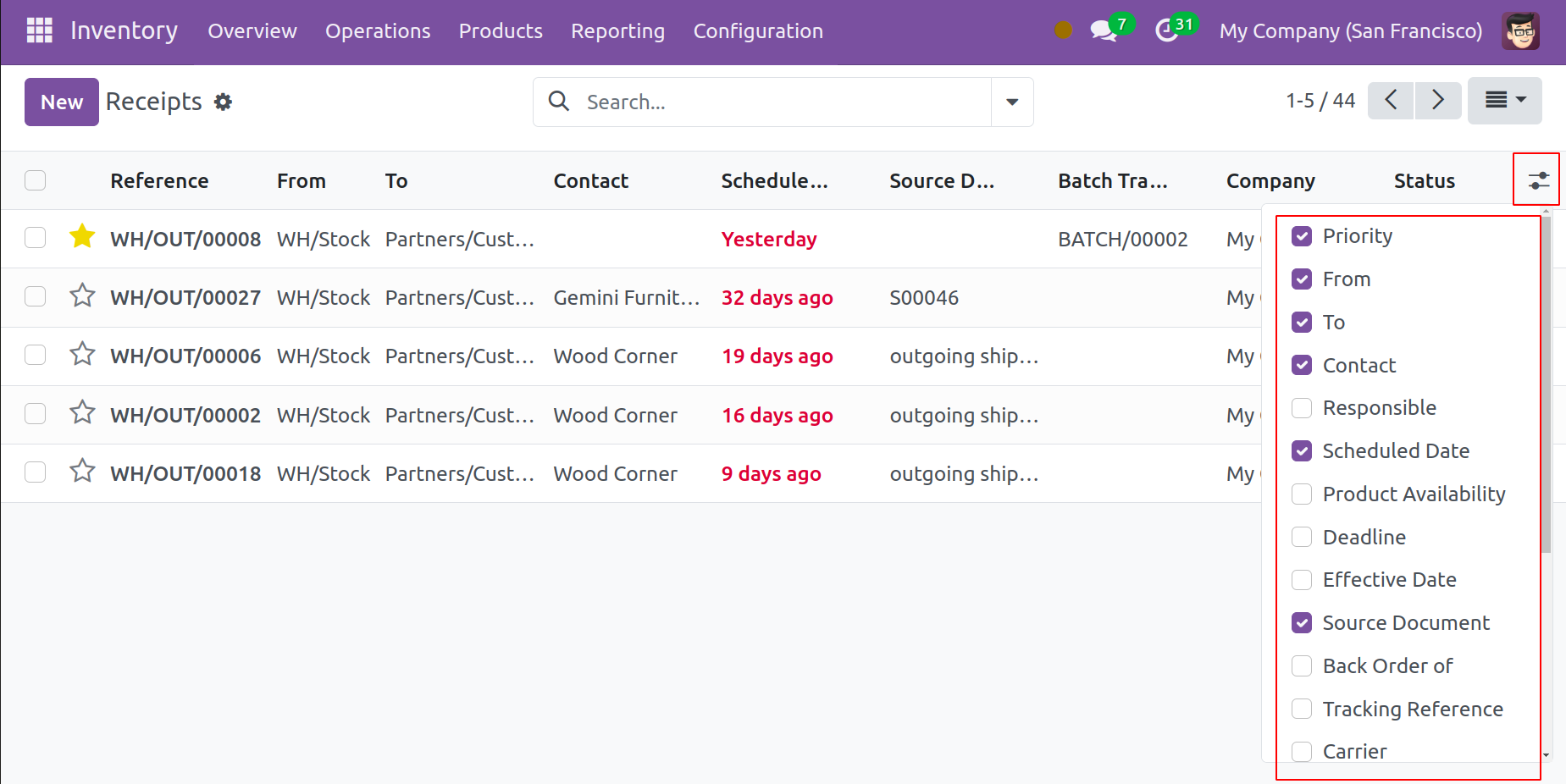Image resolution: width=1566 pixels, height=784 pixels.
Task: Enable the Responsible column checkbox
Action: click(1302, 408)
